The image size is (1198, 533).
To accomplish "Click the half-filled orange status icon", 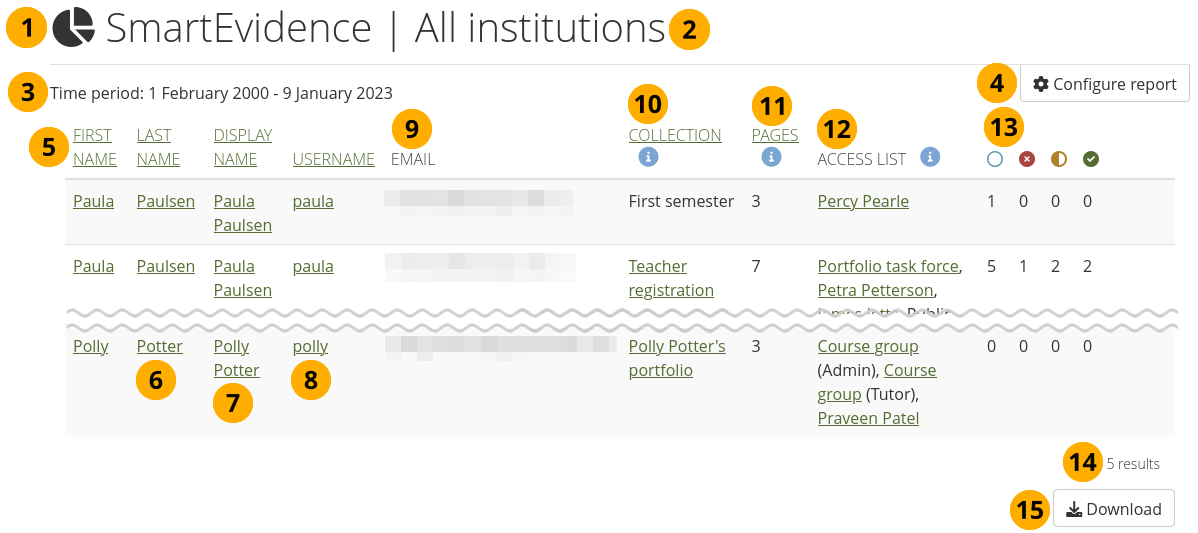I will [1059, 159].
